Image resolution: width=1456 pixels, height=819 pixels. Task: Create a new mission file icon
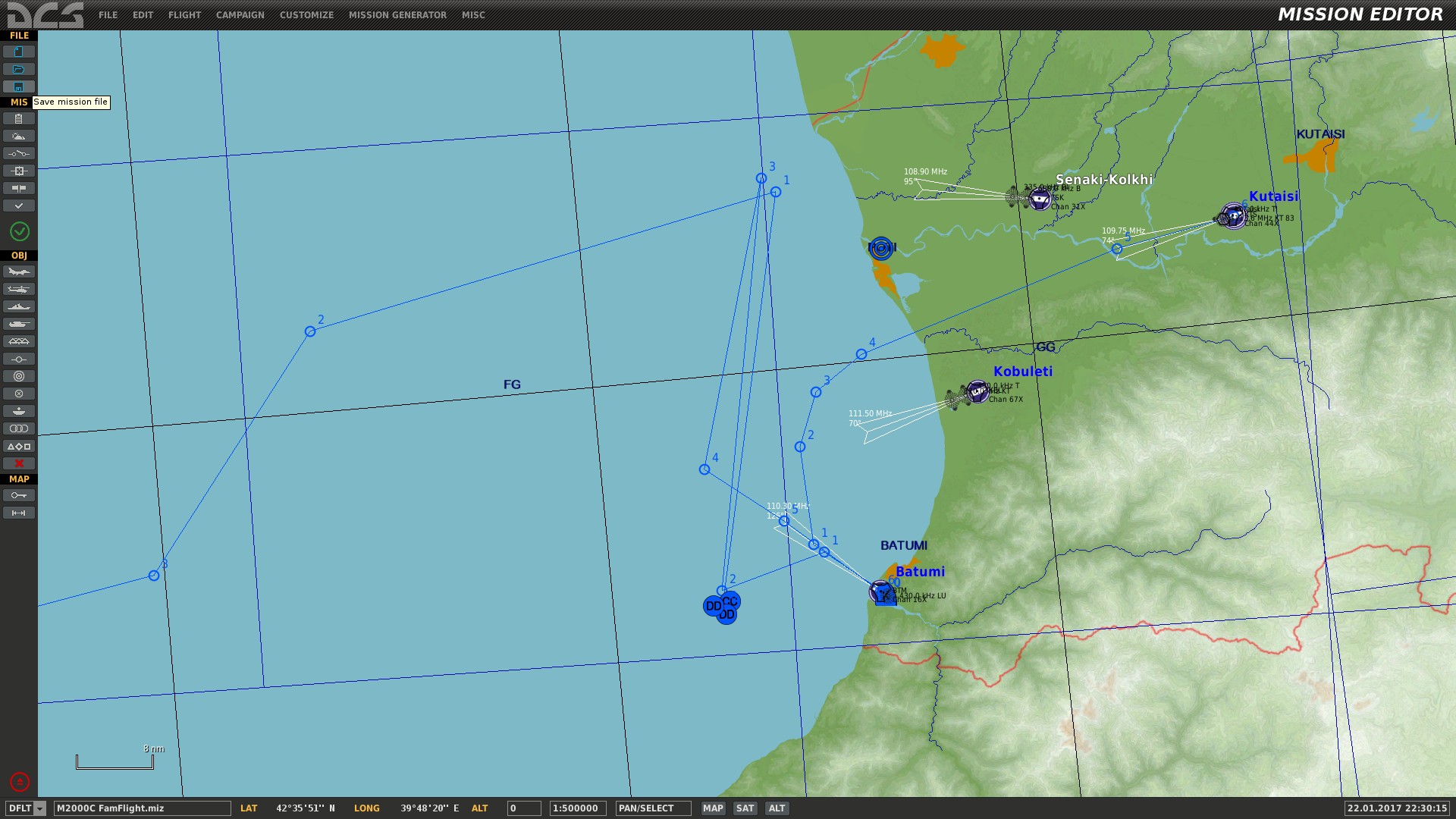click(19, 52)
